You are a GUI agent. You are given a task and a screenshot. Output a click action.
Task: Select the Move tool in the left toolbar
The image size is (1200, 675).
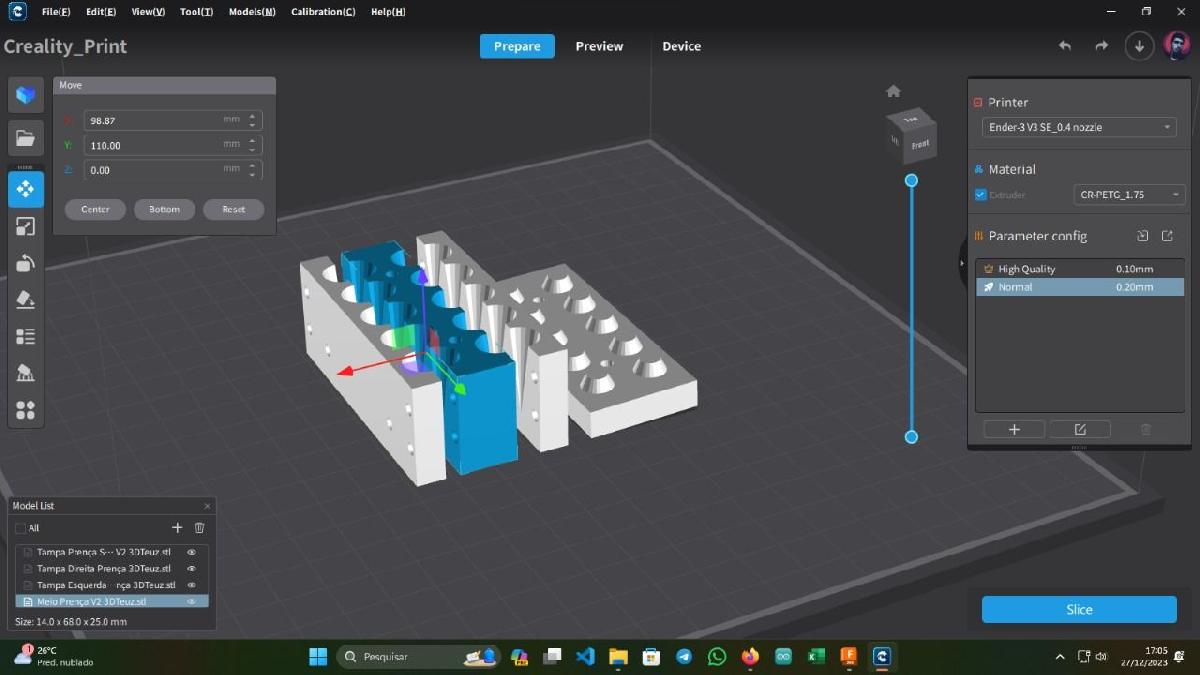pyautogui.click(x=25, y=188)
